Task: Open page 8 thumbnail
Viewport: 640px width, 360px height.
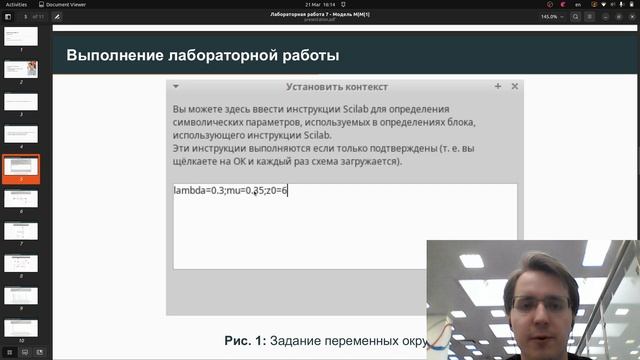Action: (21, 263)
